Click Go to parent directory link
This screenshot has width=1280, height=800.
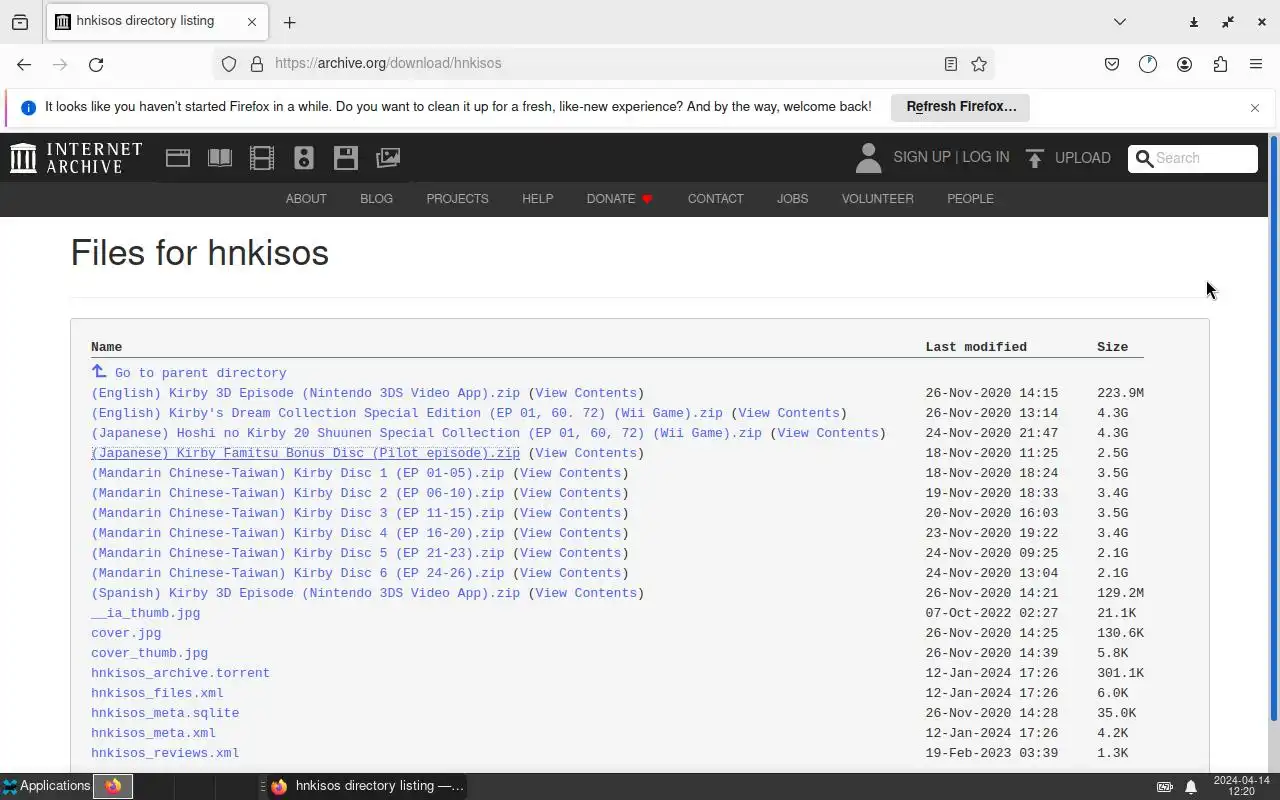(200, 373)
